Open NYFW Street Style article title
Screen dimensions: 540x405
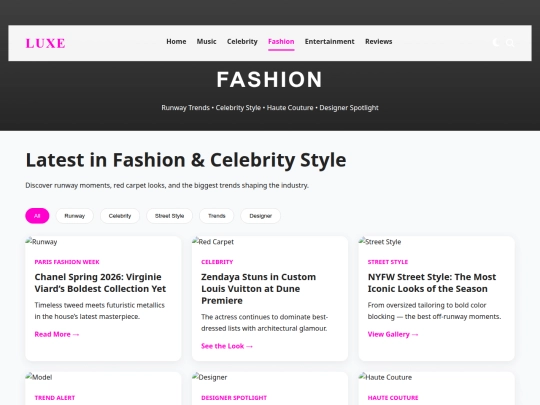click(x=432, y=283)
